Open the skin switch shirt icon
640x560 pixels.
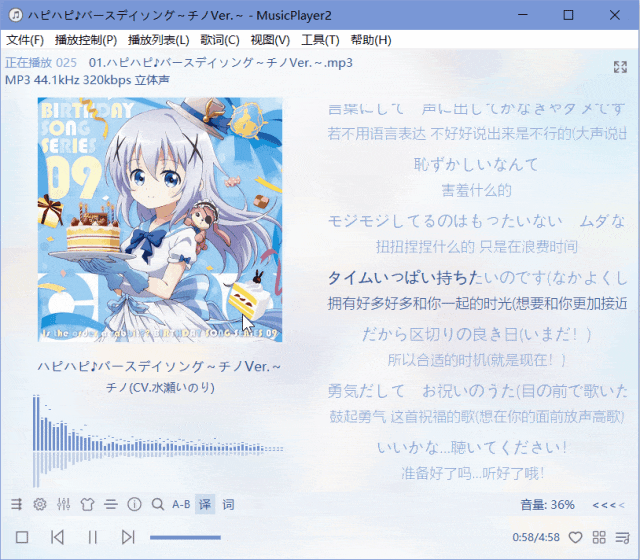click(x=87, y=504)
